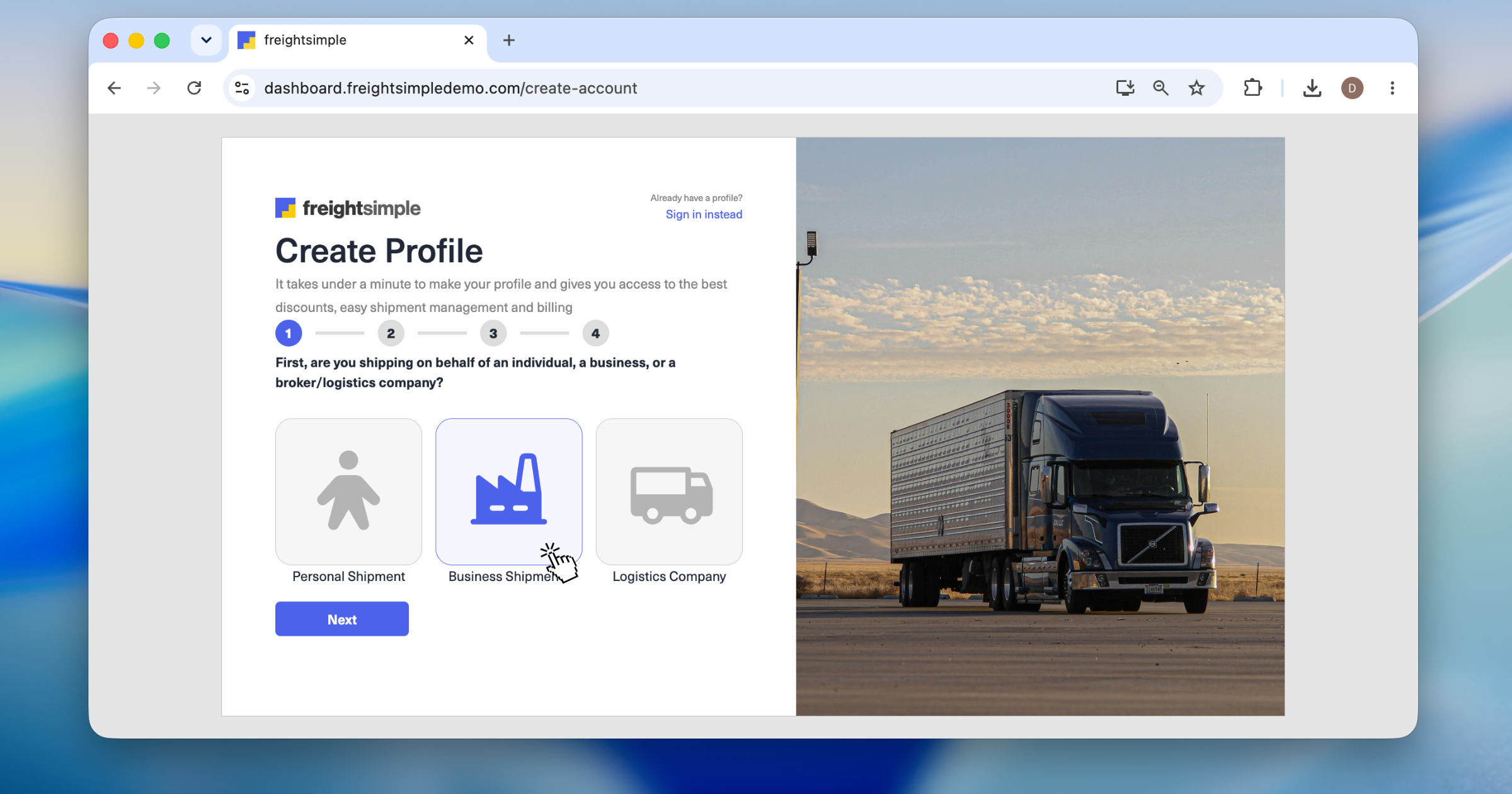Go back to previous page
1512x794 pixels.
[114, 88]
